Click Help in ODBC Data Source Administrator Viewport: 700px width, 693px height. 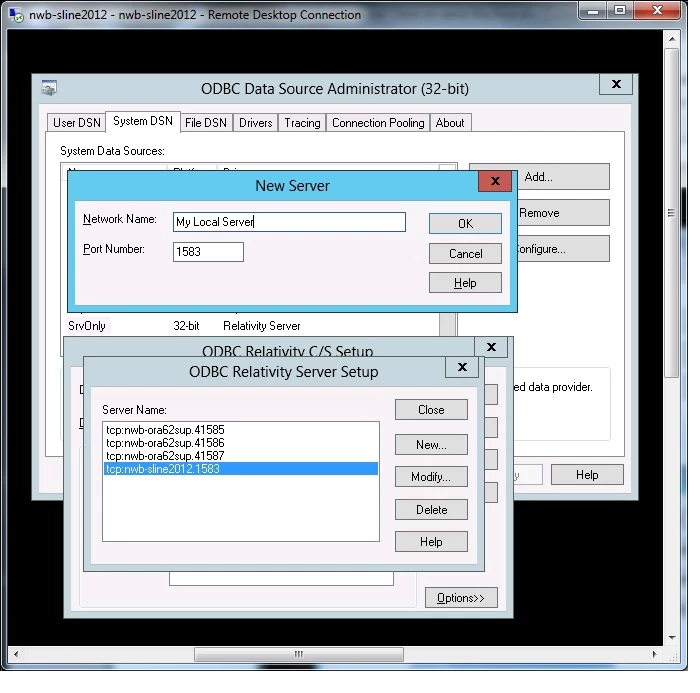coord(587,475)
